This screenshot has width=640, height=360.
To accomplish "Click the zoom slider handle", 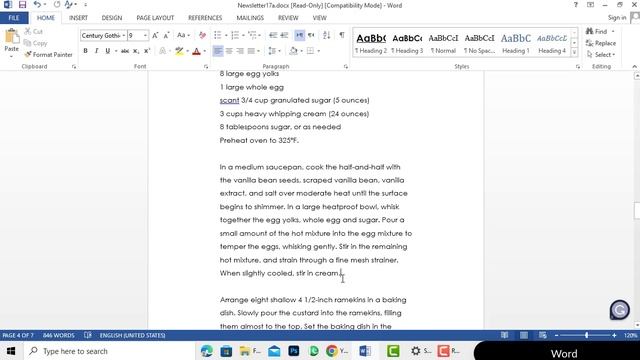I will click(x=587, y=335).
